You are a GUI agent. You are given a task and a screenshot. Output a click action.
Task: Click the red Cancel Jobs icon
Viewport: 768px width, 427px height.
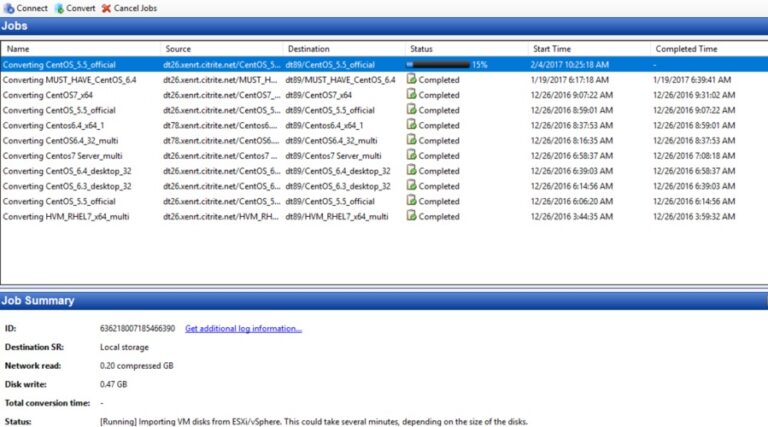107,8
